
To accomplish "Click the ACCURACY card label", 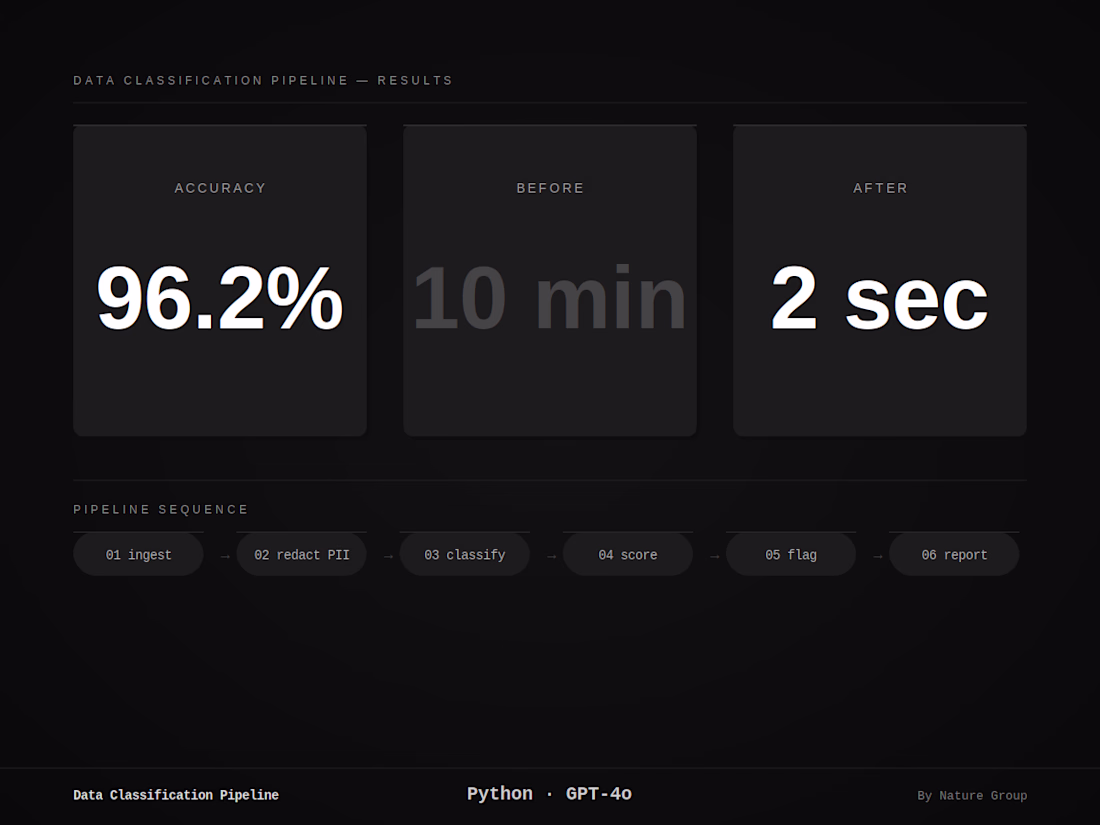I will tap(220, 188).
